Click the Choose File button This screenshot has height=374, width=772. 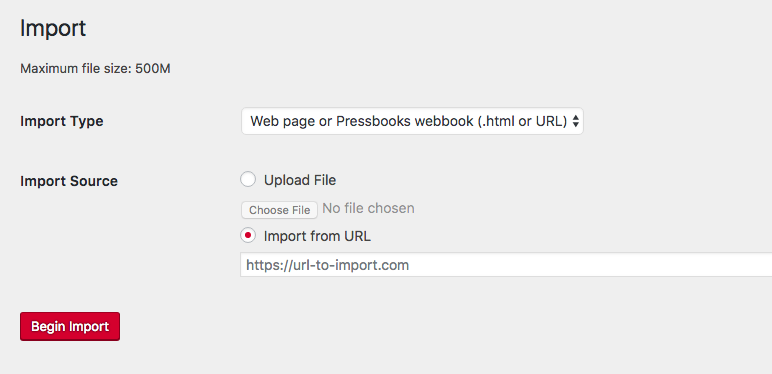coord(279,210)
